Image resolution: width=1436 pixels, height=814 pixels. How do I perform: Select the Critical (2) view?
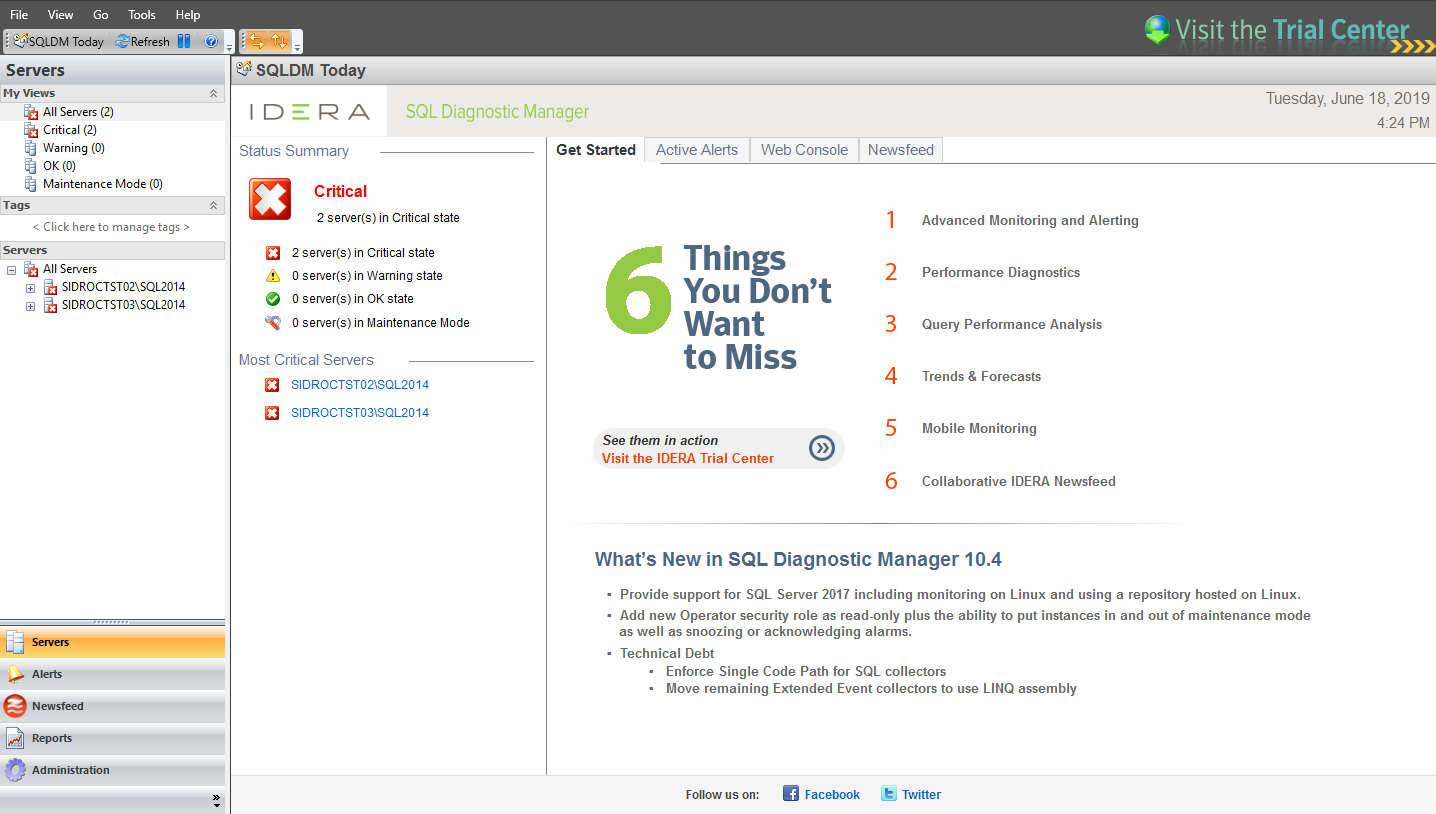pos(70,130)
